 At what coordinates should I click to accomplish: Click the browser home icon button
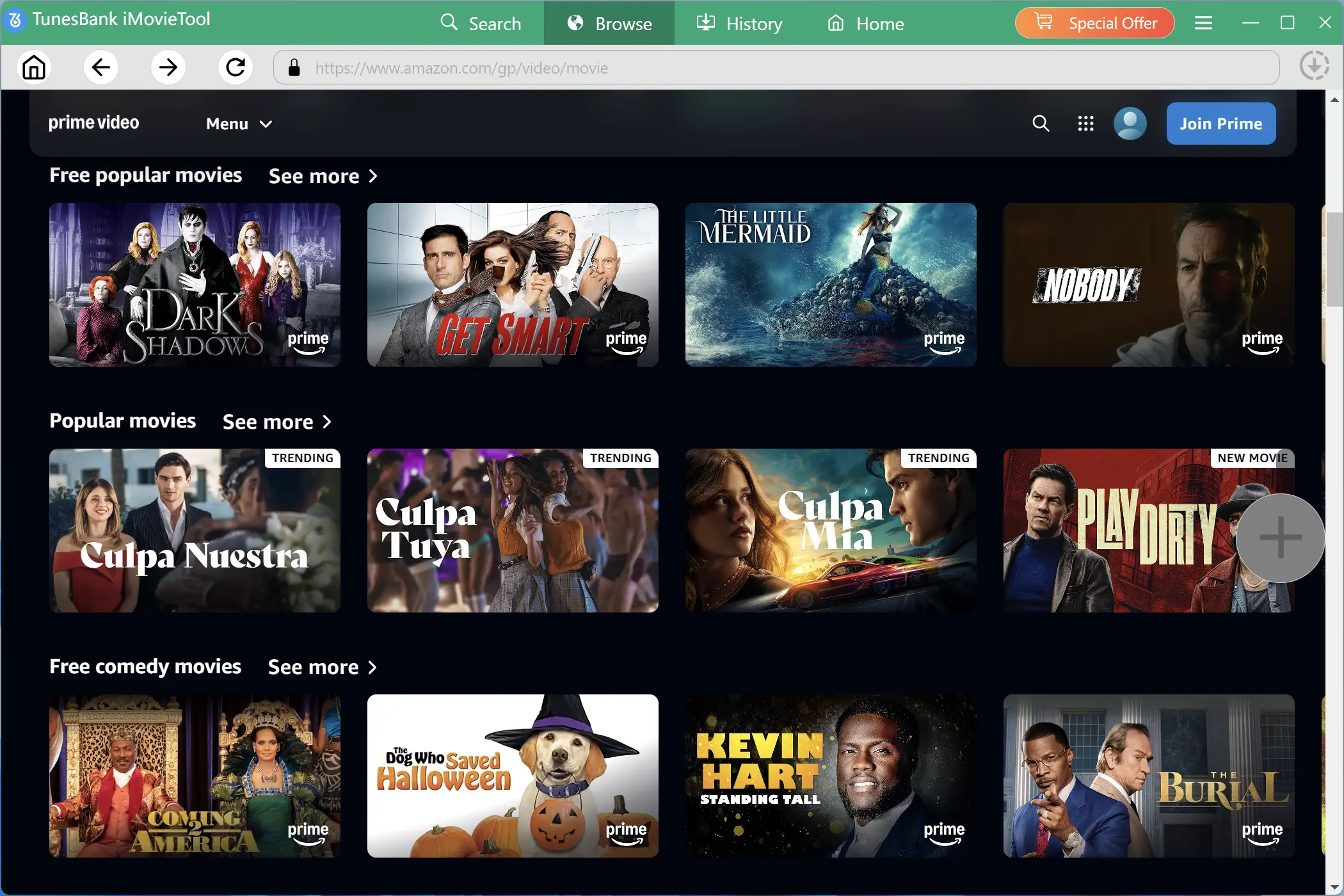coord(34,67)
